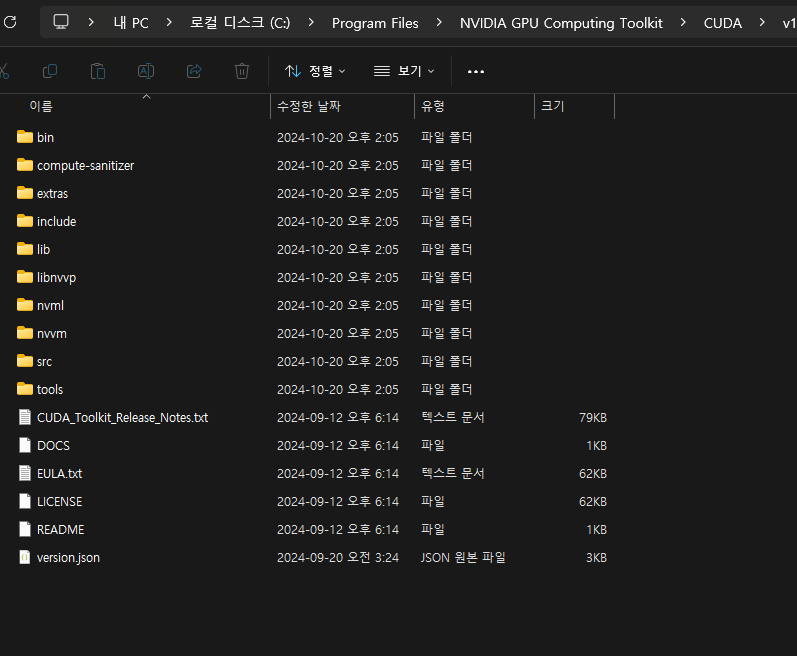
Task: Select the nvml folder icon
Action: pyautogui.click(x=25, y=305)
